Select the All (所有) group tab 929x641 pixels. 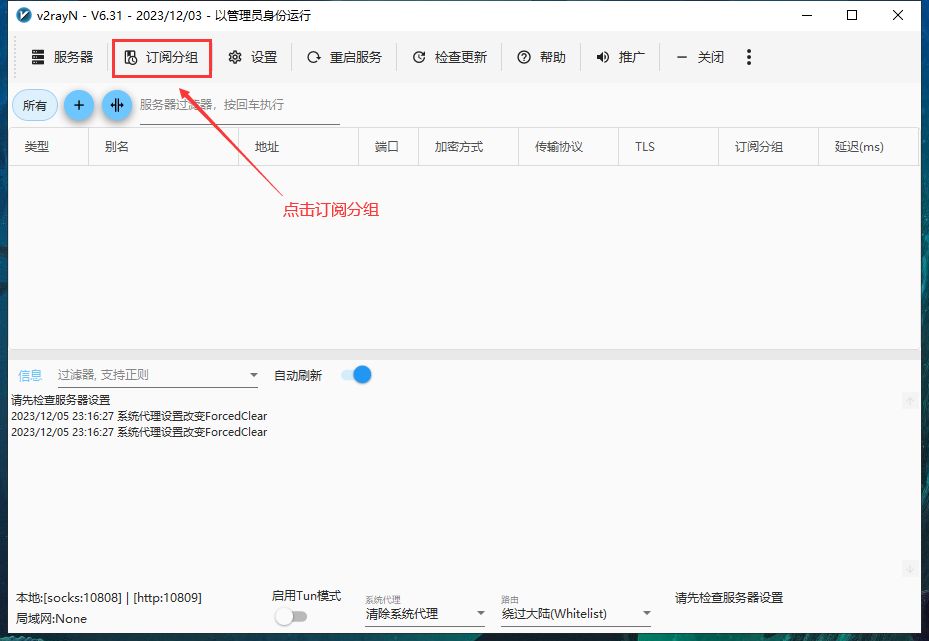coord(35,105)
